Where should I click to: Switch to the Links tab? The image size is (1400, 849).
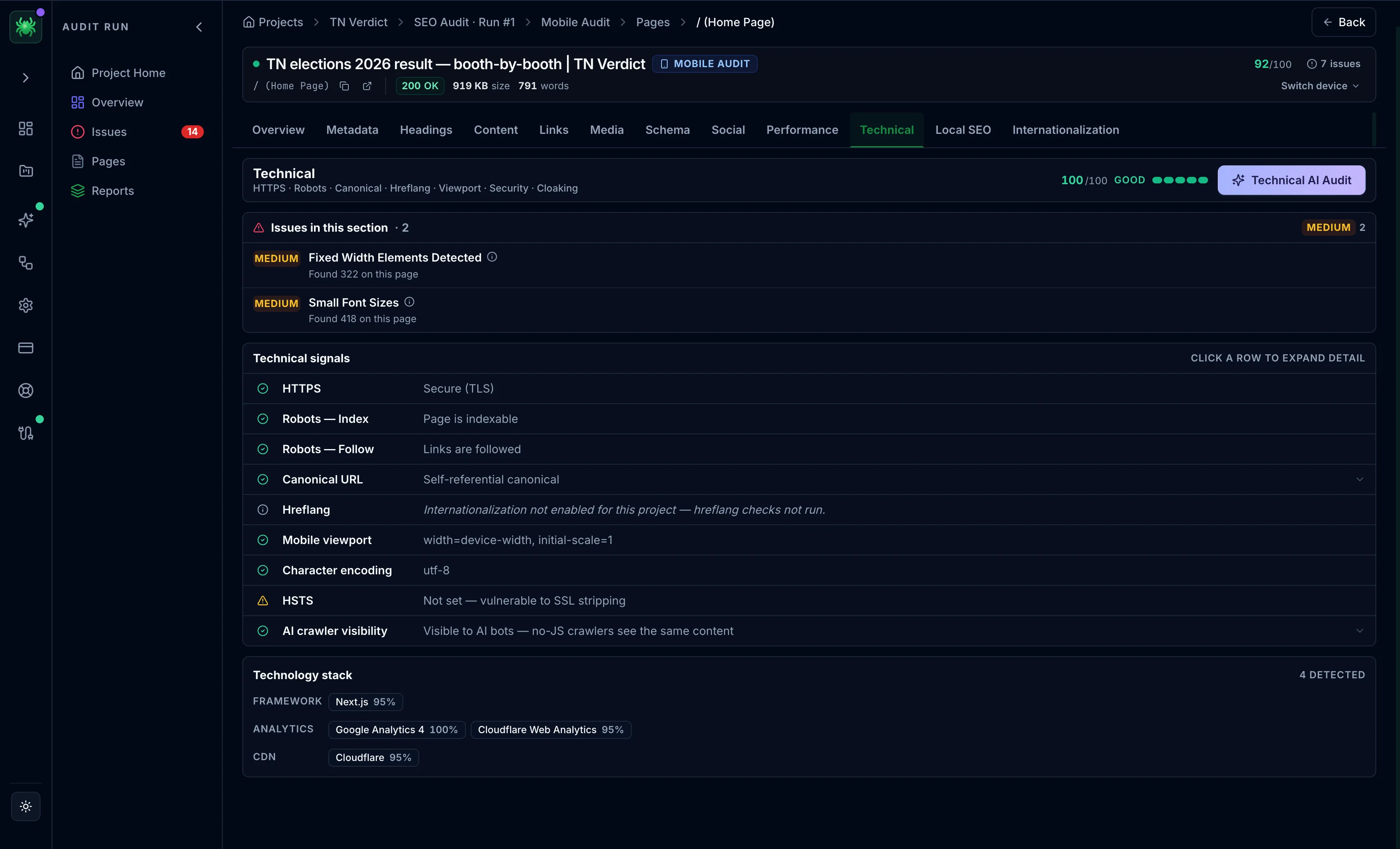tap(553, 130)
